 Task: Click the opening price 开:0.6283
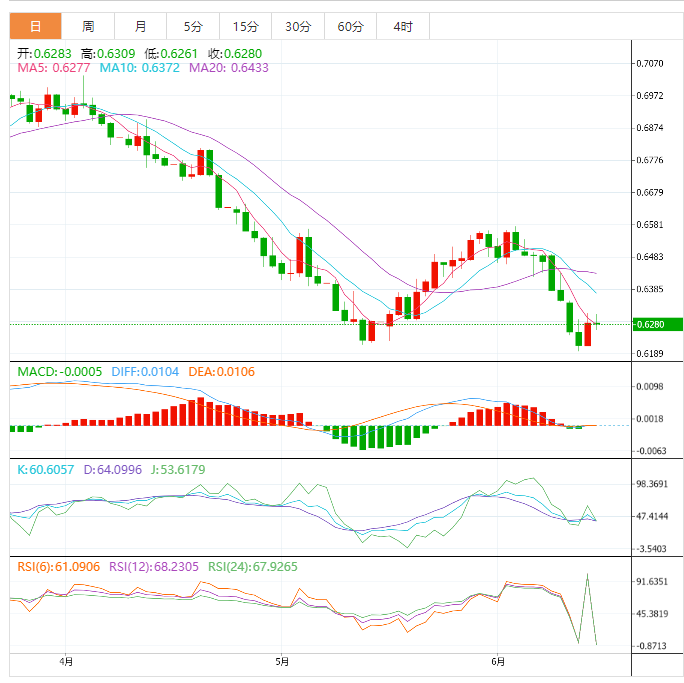point(44,54)
